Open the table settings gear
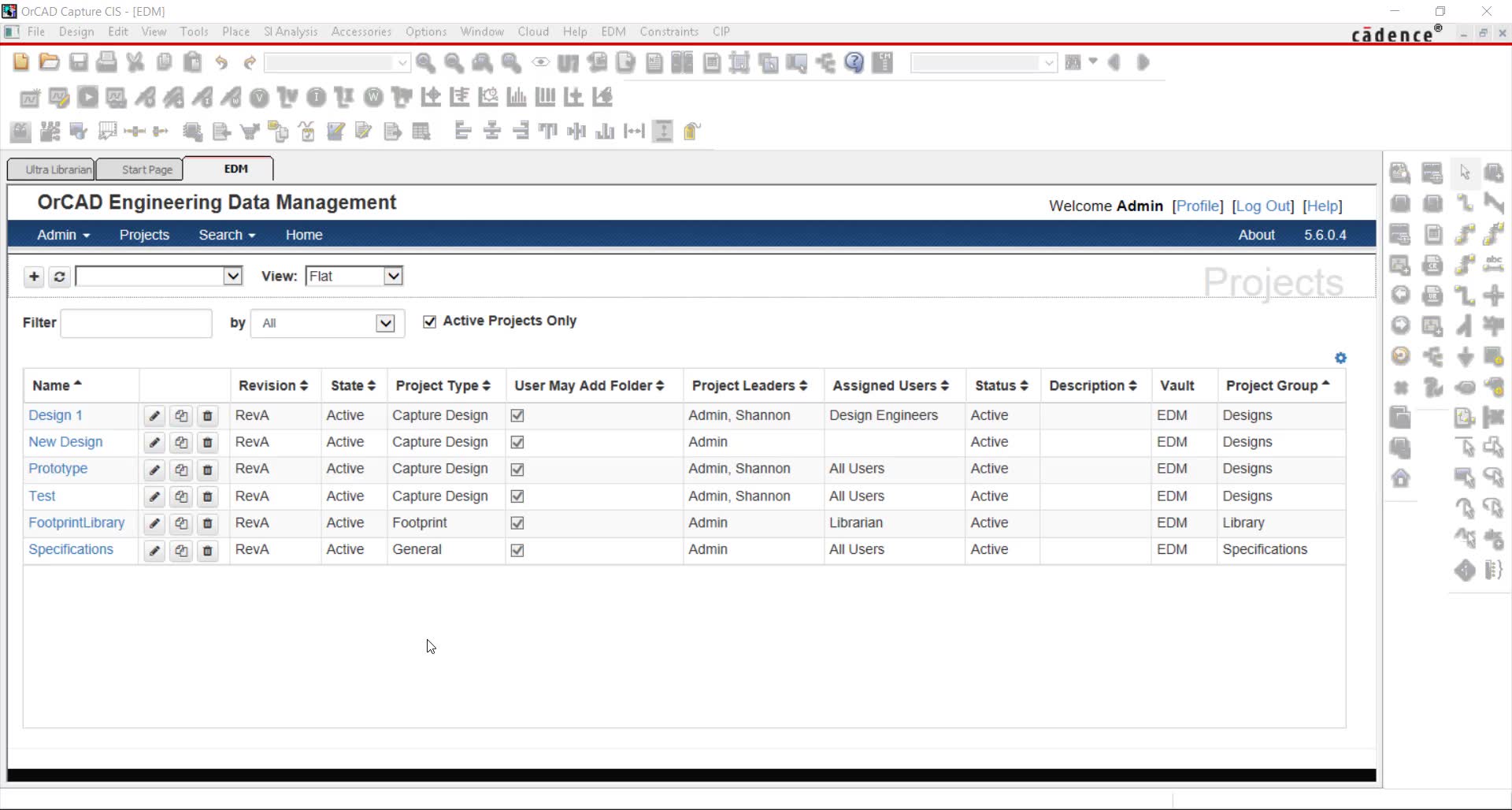Screen dimensions: 1512x810 [x=1340, y=357]
